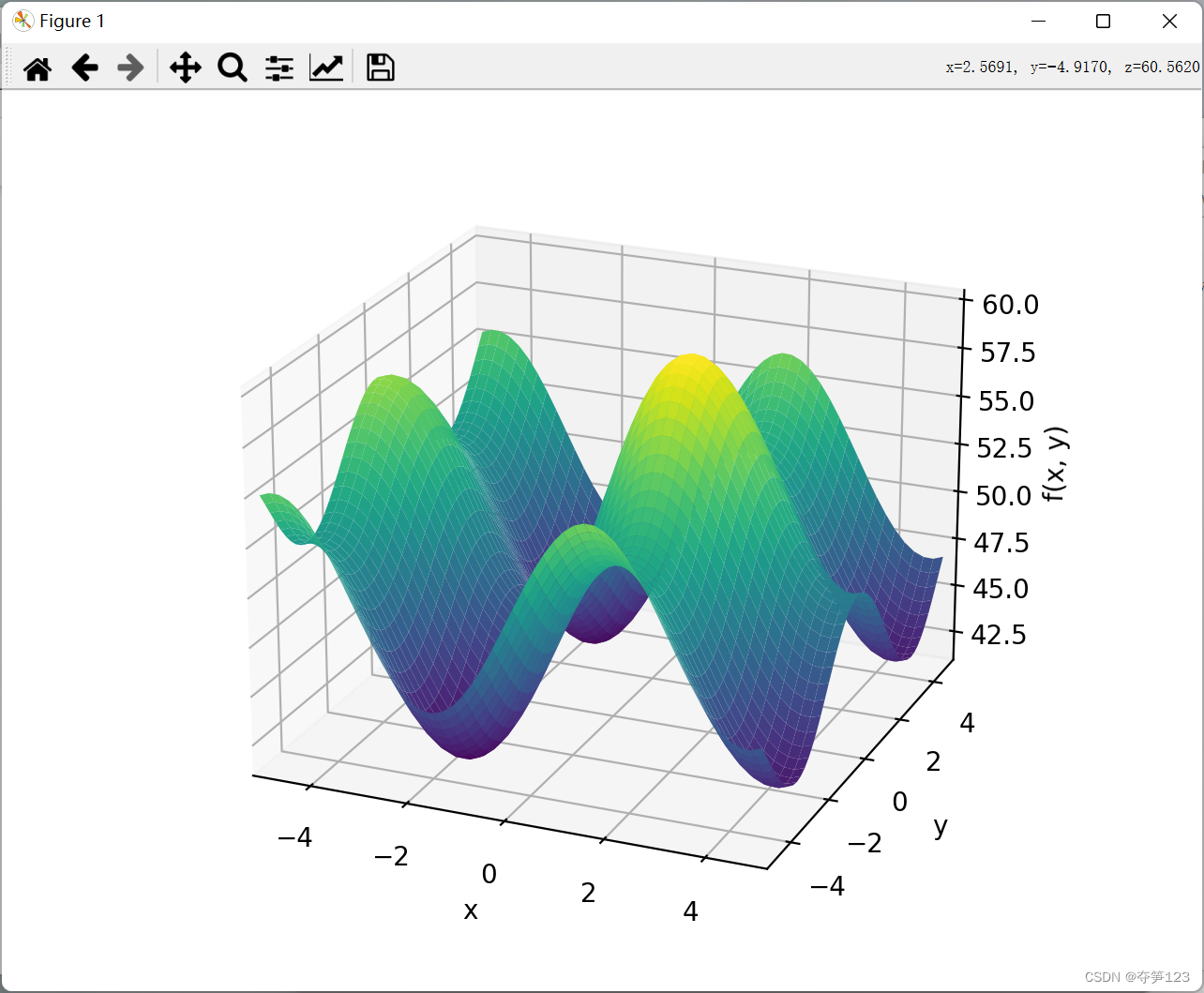1204x993 pixels.
Task: Click the z-axis tick label 42.5
Action: coord(1000,635)
